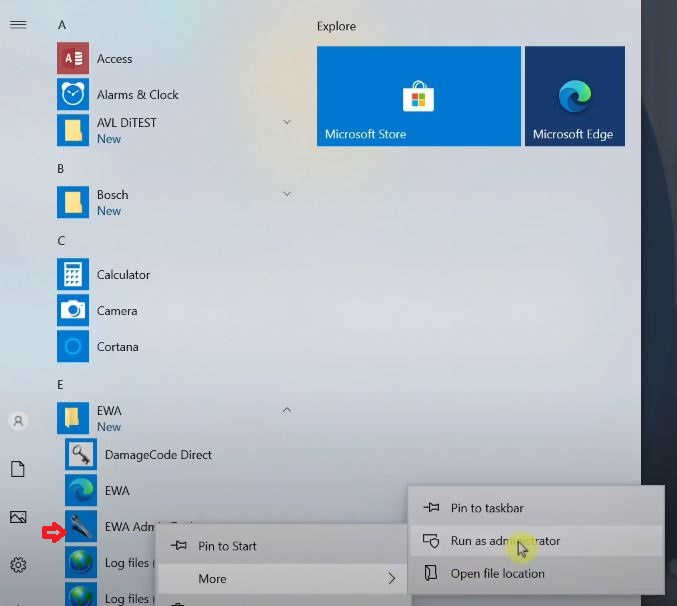The image size is (677, 606).
Task: Click the Explore group heading
Action: click(x=336, y=26)
